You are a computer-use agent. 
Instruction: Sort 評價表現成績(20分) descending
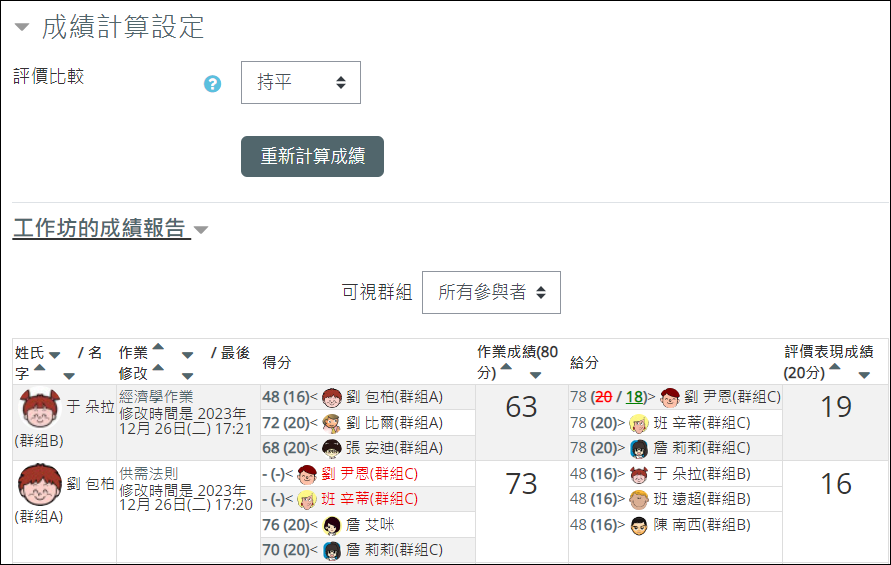click(x=864, y=375)
